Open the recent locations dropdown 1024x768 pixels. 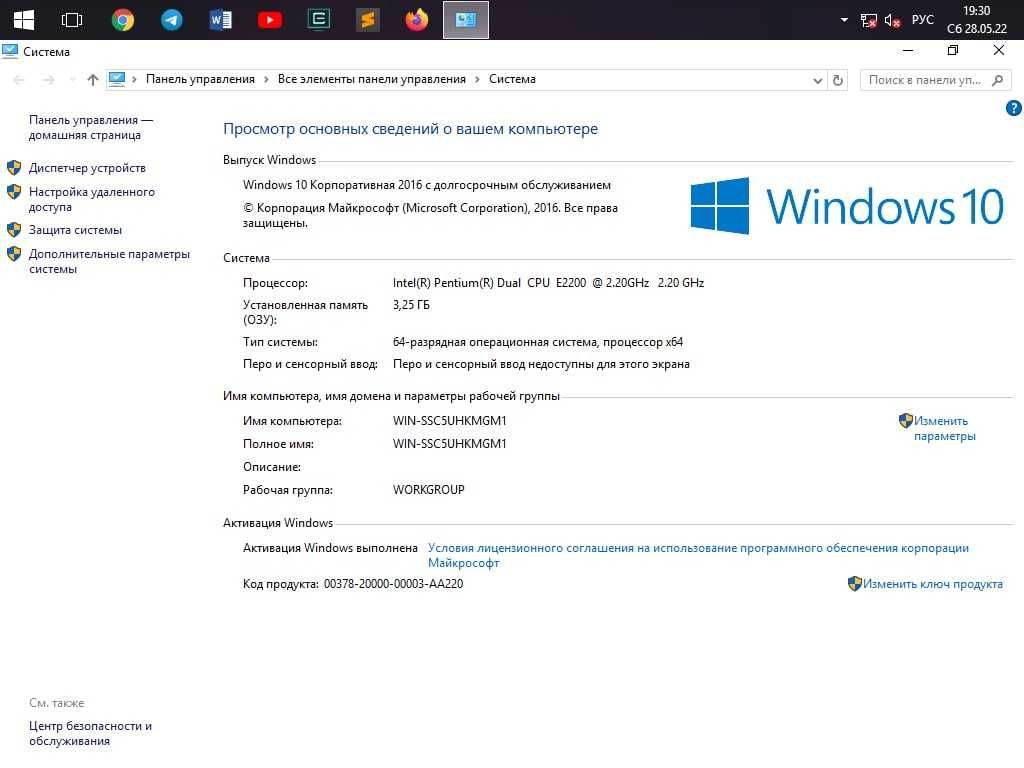pyautogui.click(x=72, y=80)
